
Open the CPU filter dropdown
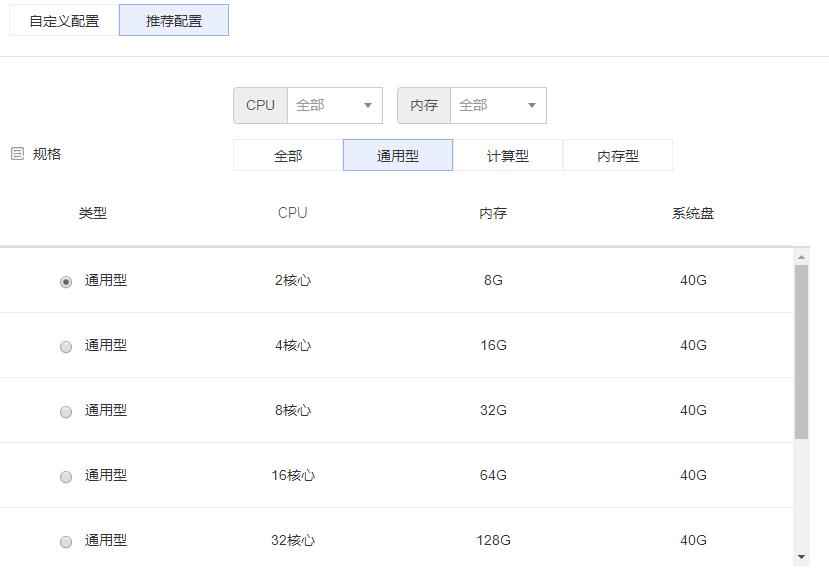[x=334, y=105]
